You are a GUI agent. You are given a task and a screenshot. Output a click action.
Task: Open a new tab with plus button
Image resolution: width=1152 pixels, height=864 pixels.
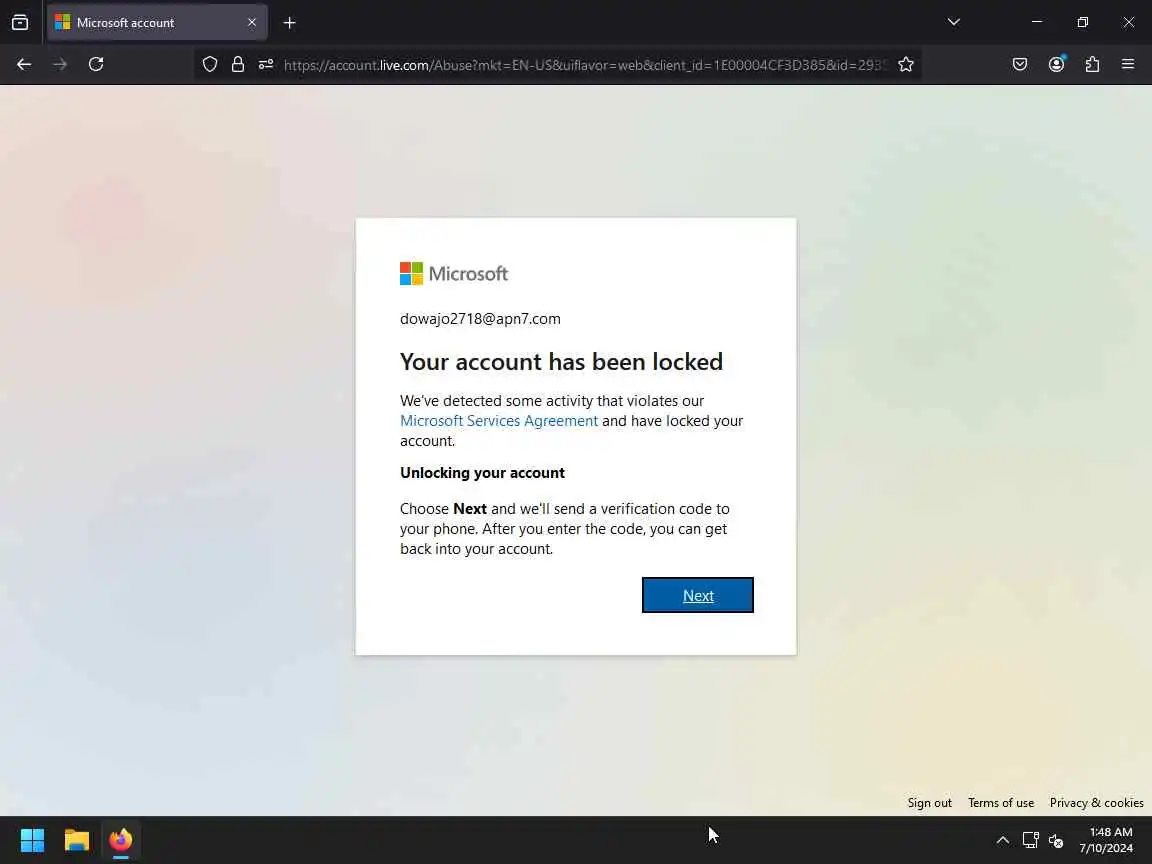click(x=289, y=23)
